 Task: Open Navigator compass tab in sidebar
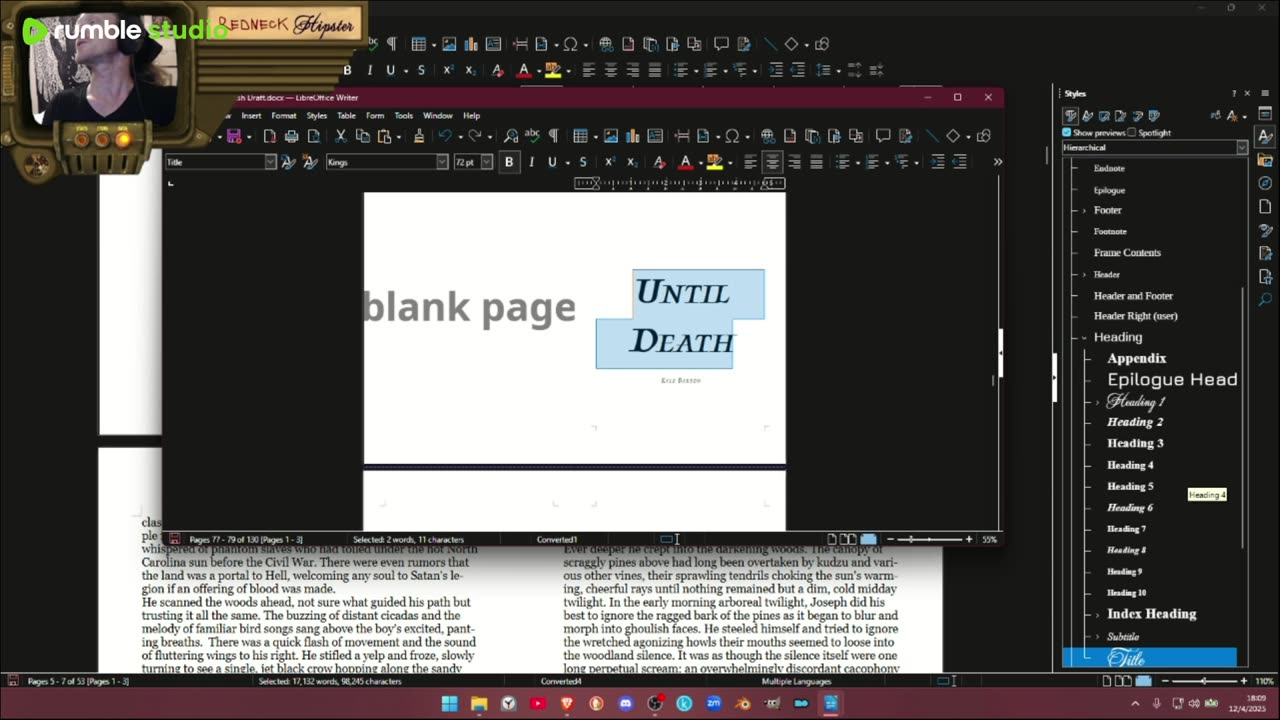point(1265,183)
